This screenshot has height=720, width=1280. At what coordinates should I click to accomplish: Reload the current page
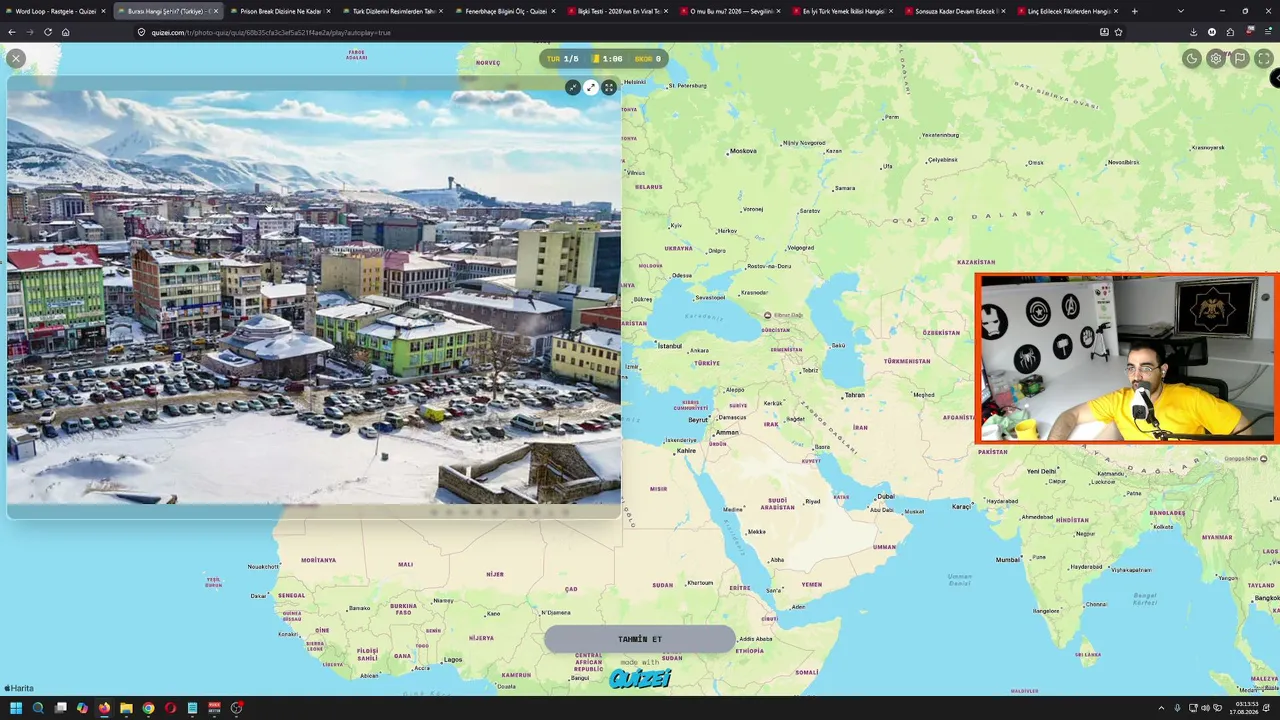(48, 32)
